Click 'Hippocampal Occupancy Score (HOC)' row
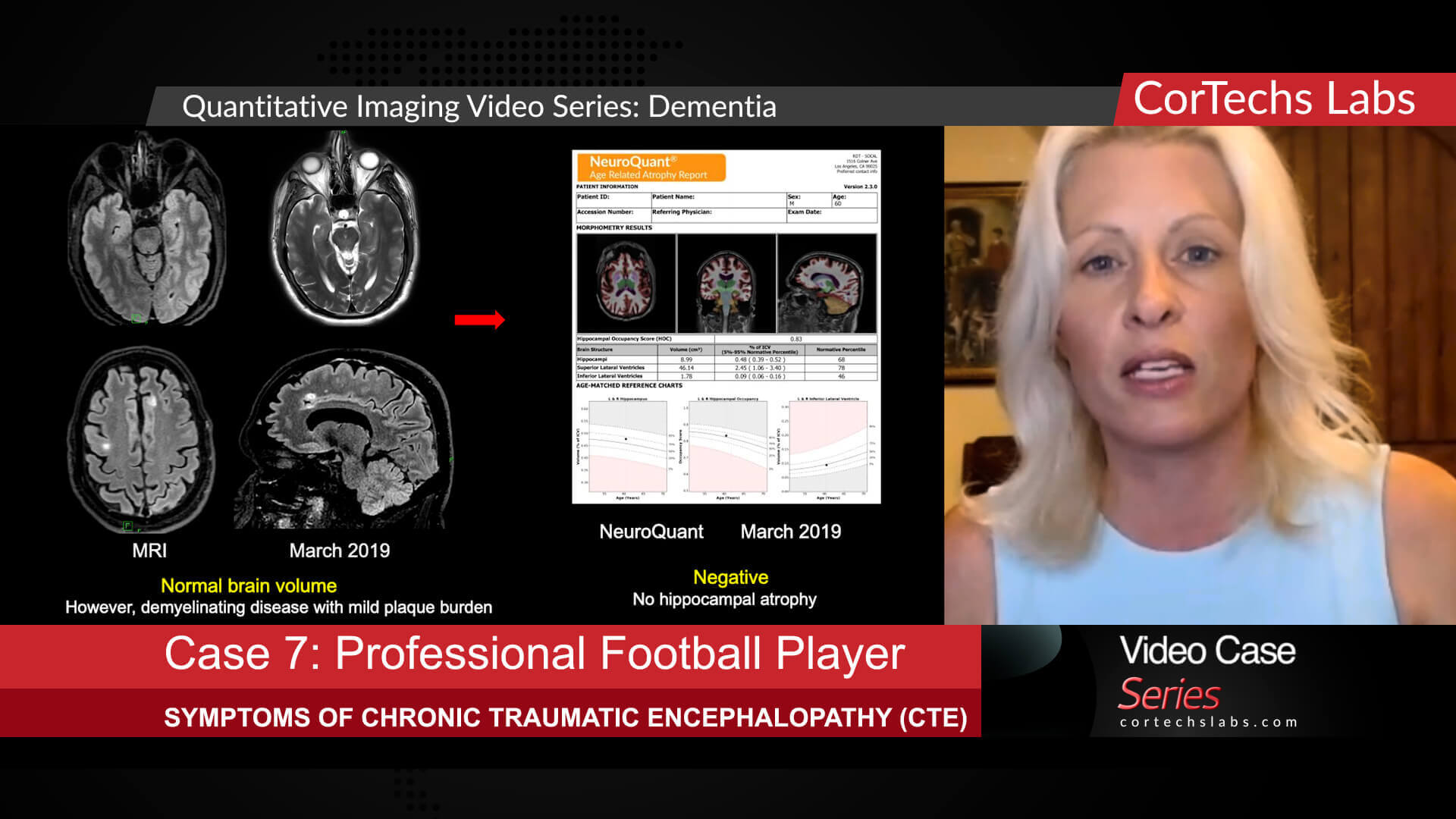1456x819 pixels. click(x=726, y=339)
